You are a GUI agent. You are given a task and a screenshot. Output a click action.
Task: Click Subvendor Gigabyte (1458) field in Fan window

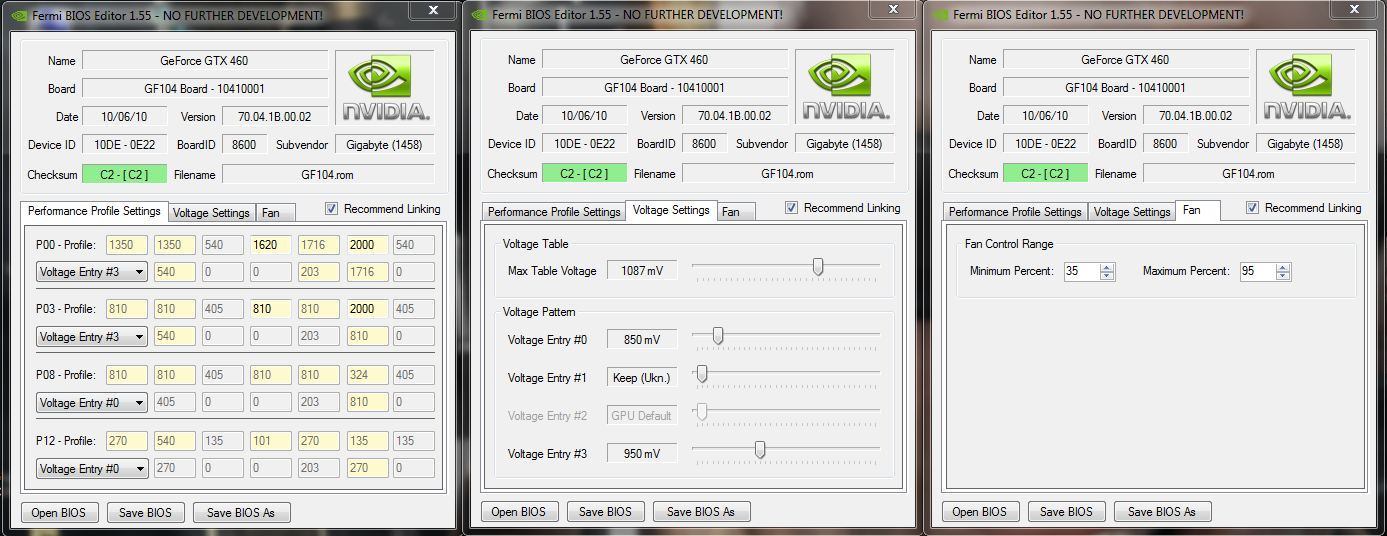tap(1305, 144)
